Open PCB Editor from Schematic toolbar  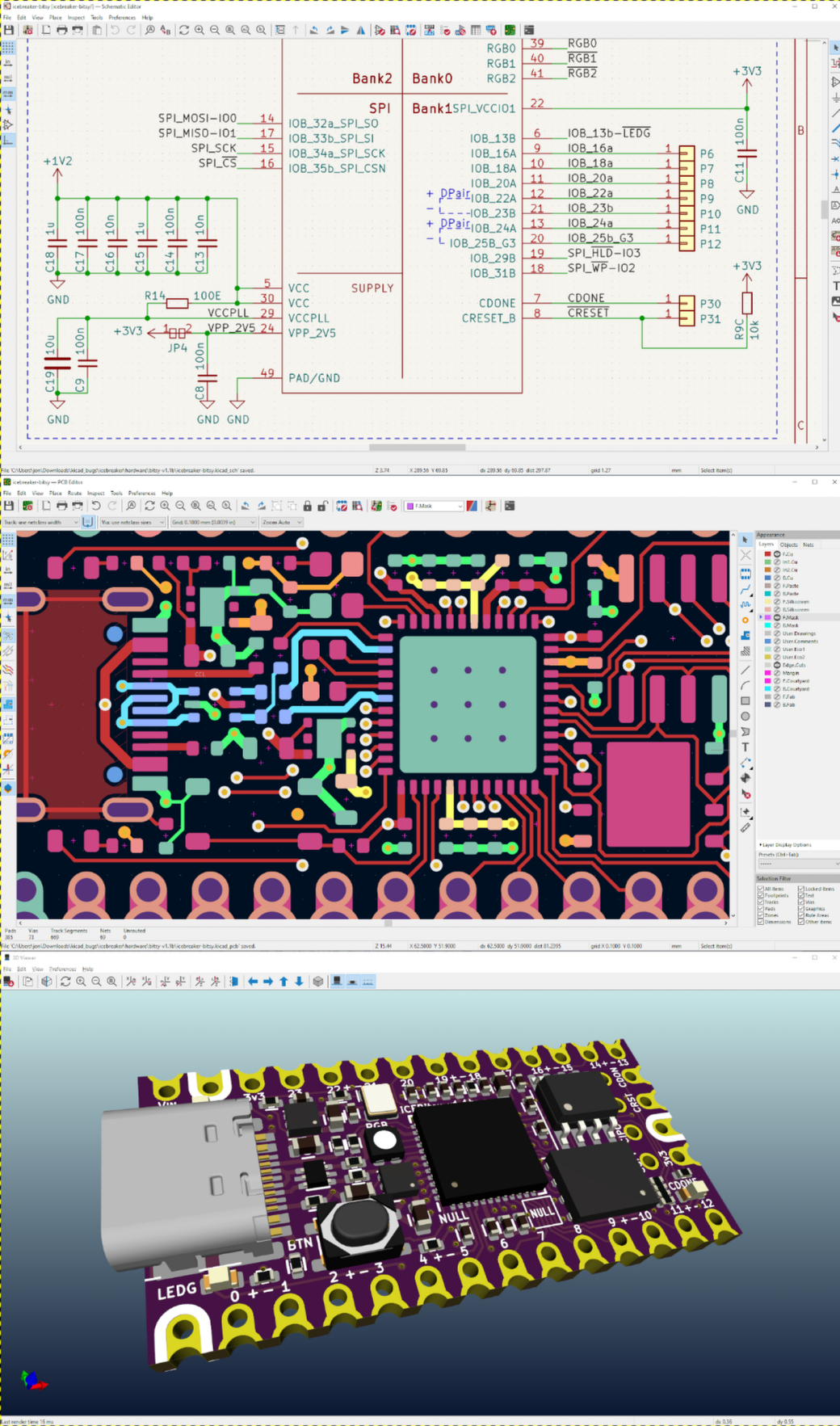click(510, 30)
